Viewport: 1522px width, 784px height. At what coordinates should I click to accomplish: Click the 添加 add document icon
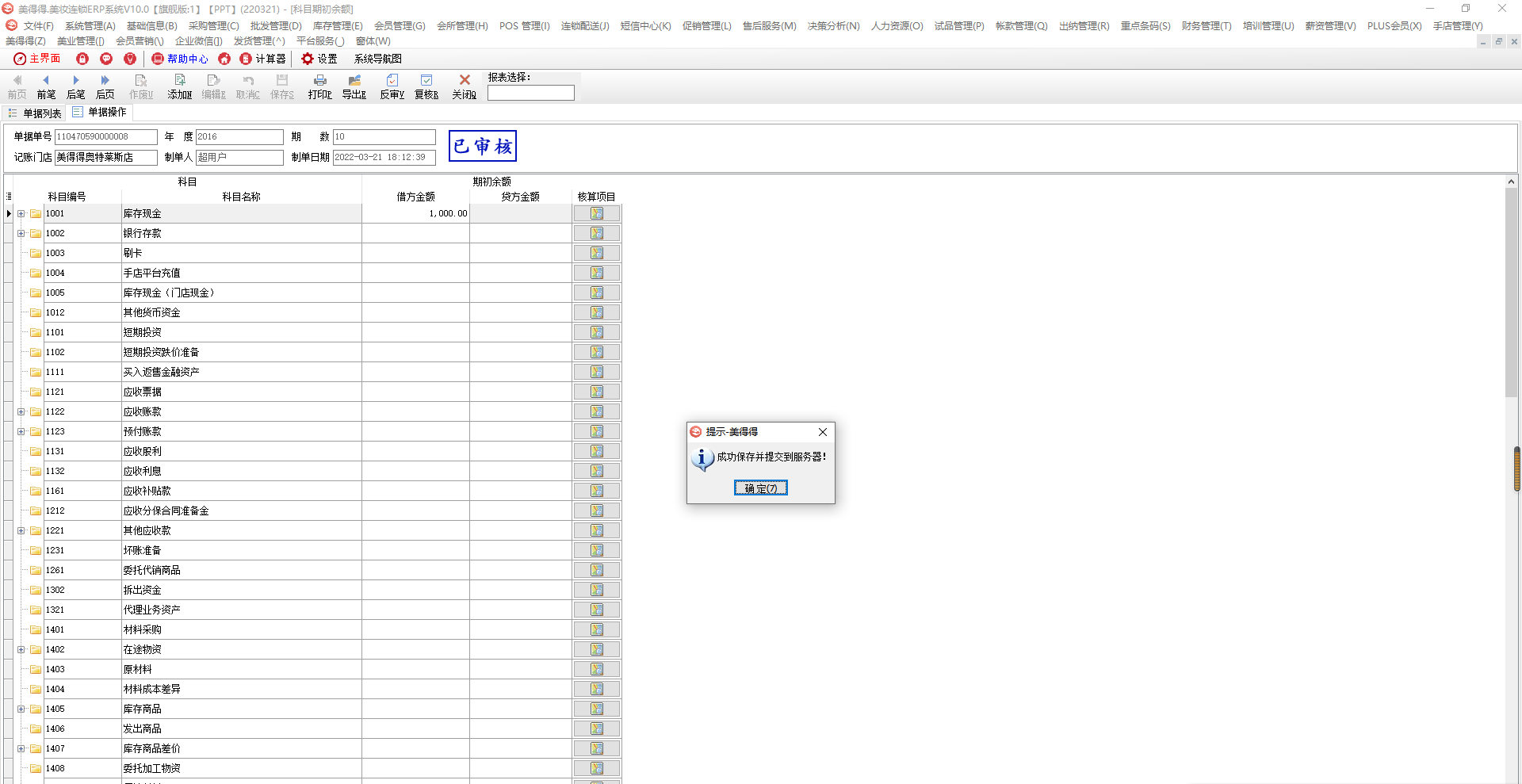[x=180, y=80]
